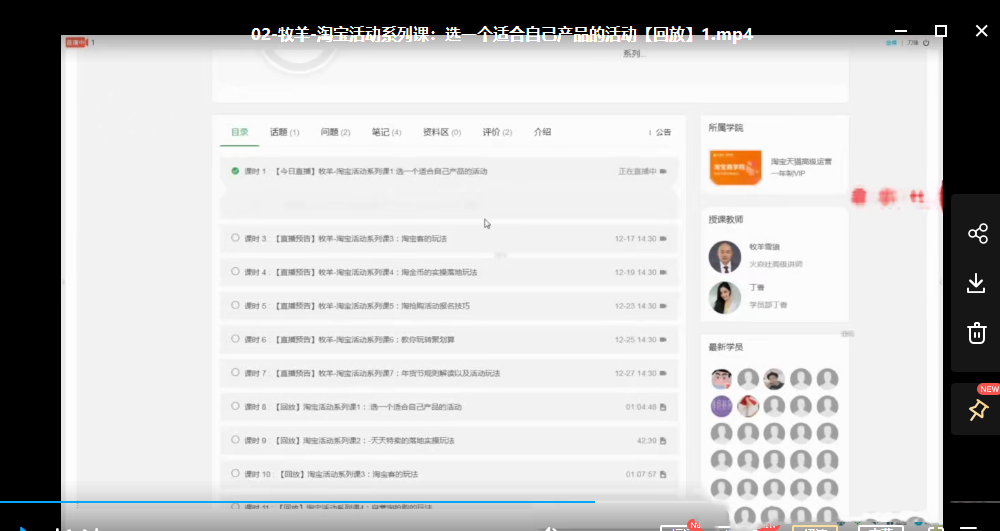Click the power icon in page header
Image resolution: width=1000 pixels, height=531 pixels.
coord(926,43)
